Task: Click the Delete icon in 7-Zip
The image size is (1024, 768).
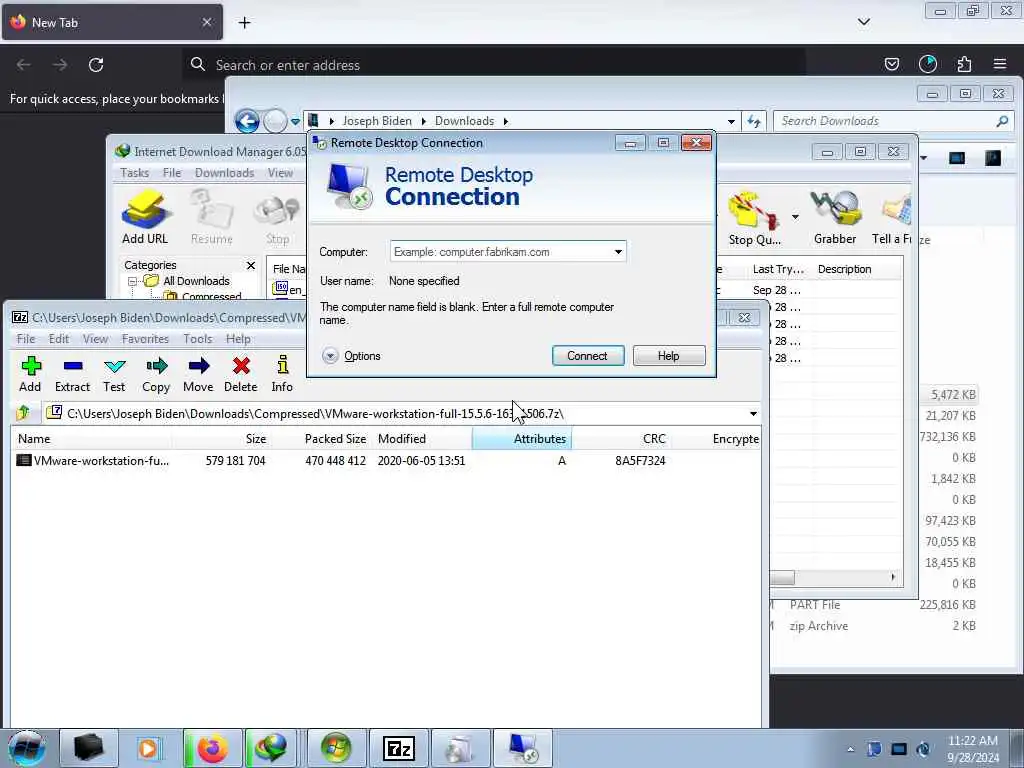Action: [x=241, y=374]
